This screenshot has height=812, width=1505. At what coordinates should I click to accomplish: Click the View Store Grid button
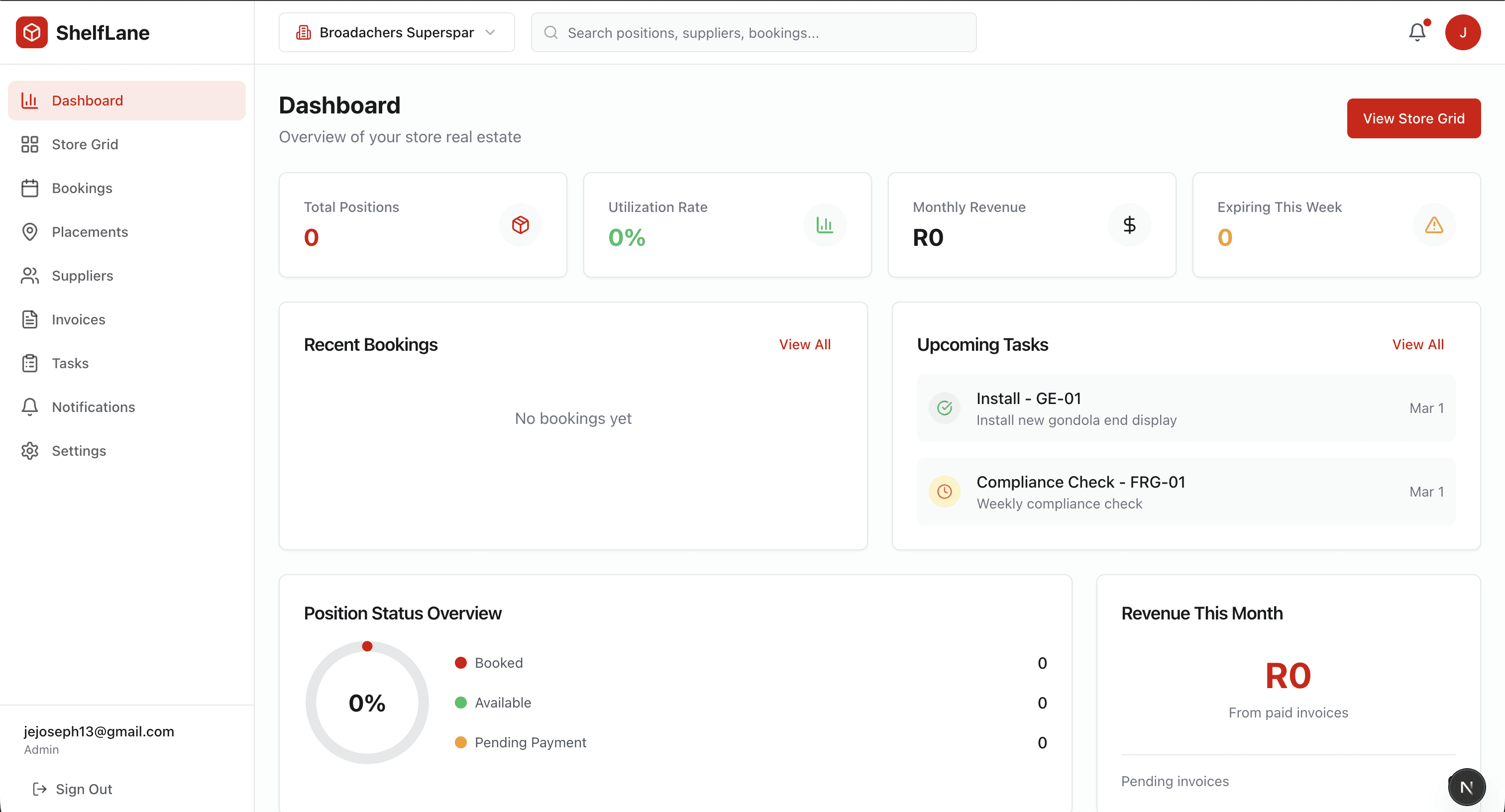[1414, 118]
